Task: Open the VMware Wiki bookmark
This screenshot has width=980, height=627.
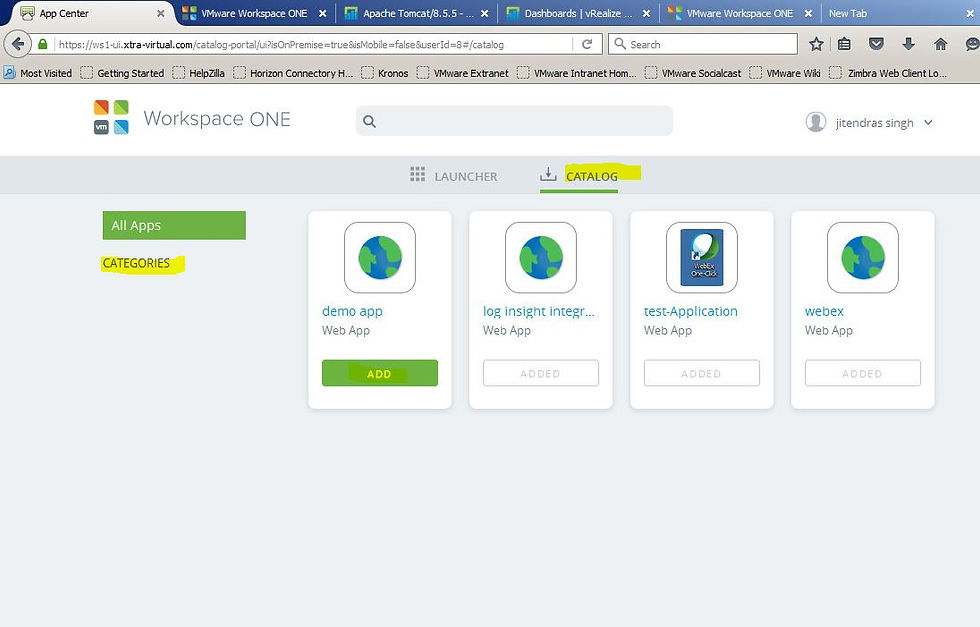Action: click(x=785, y=73)
